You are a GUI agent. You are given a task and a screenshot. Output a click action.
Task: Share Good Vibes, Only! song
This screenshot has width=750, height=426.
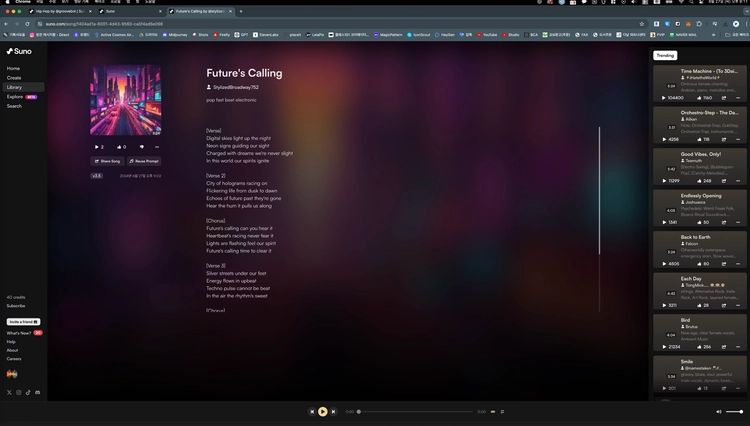pyautogui.click(x=724, y=181)
